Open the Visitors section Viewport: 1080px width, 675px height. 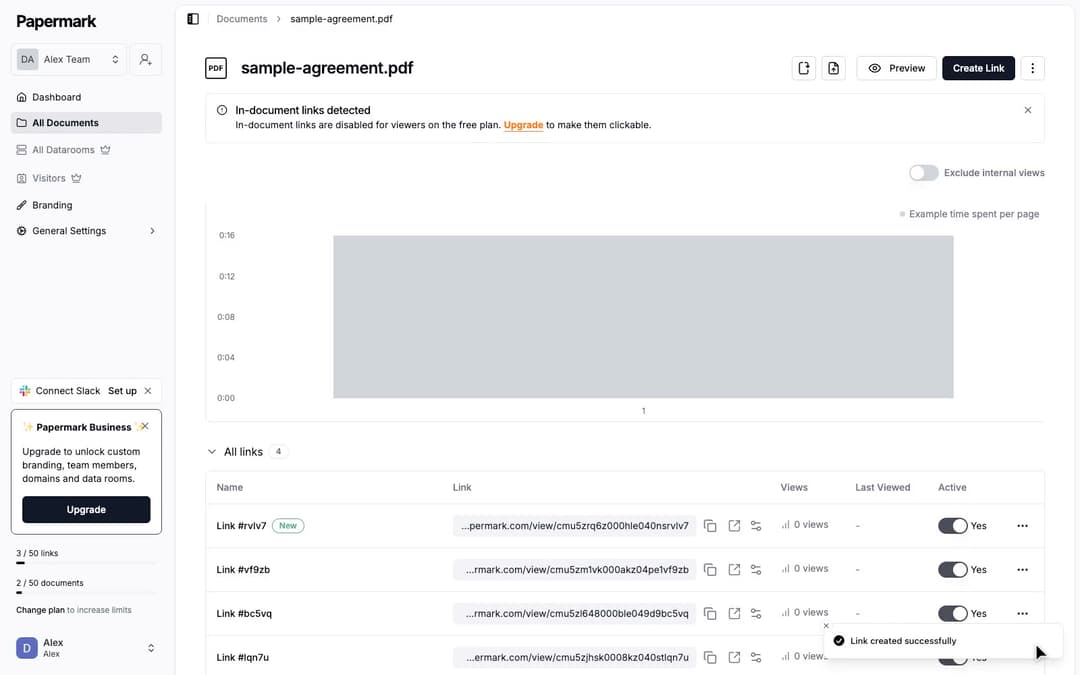[86, 178]
